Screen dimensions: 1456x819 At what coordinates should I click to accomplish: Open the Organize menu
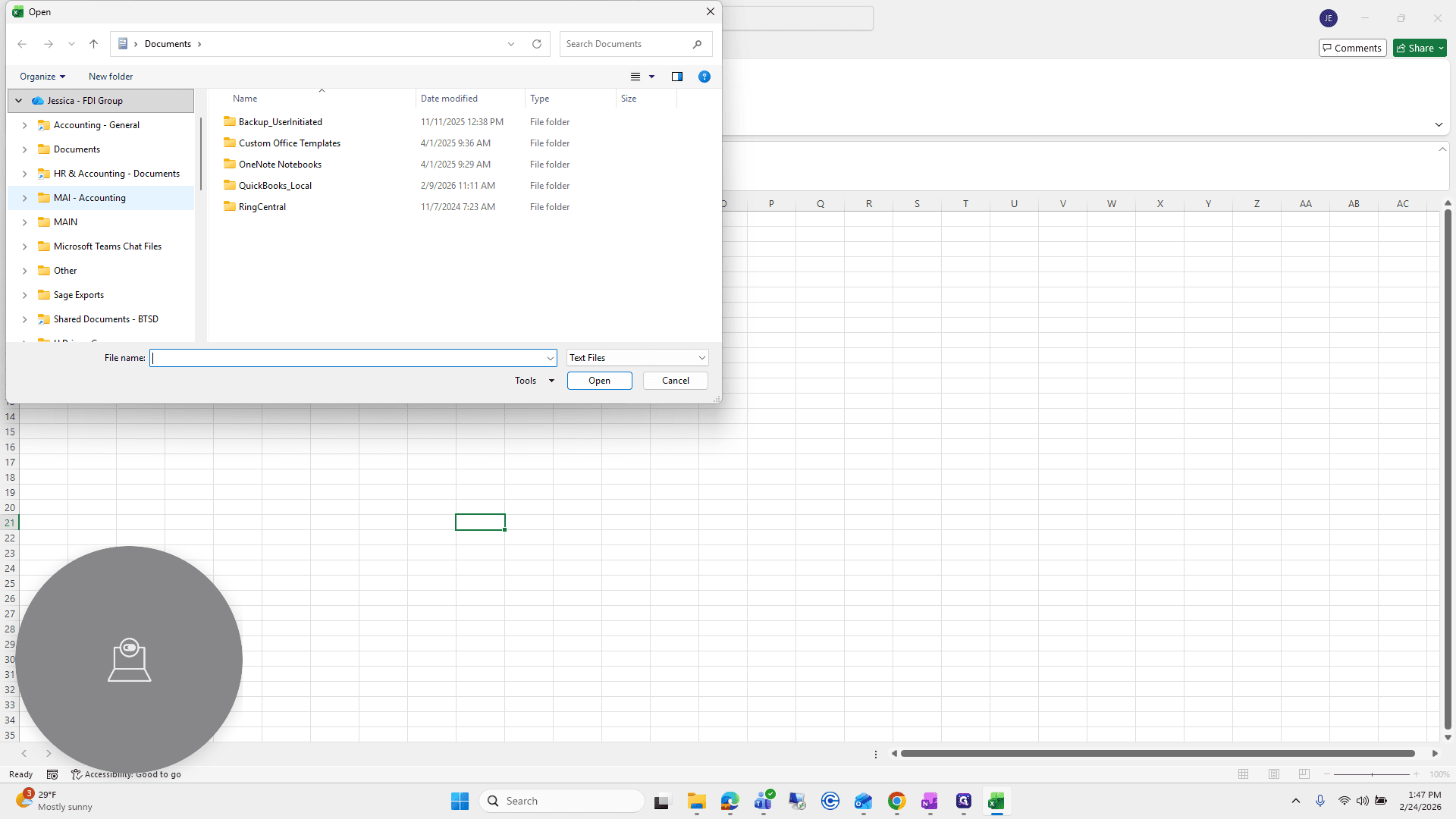[42, 77]
